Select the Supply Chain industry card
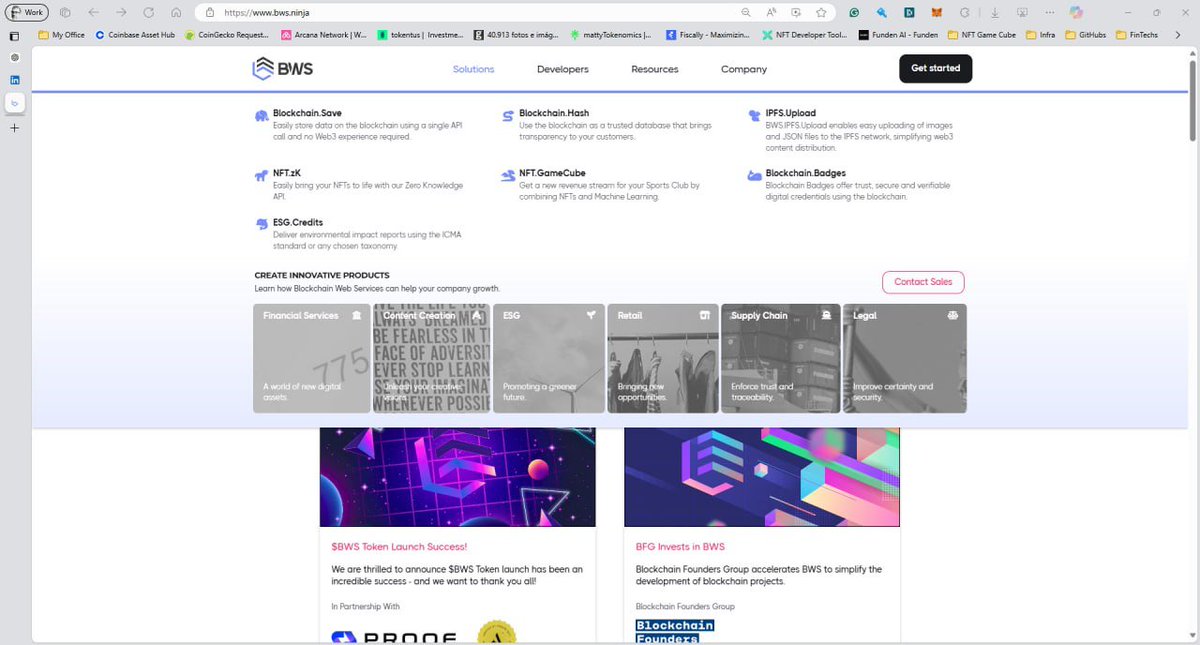 [781, 358]
